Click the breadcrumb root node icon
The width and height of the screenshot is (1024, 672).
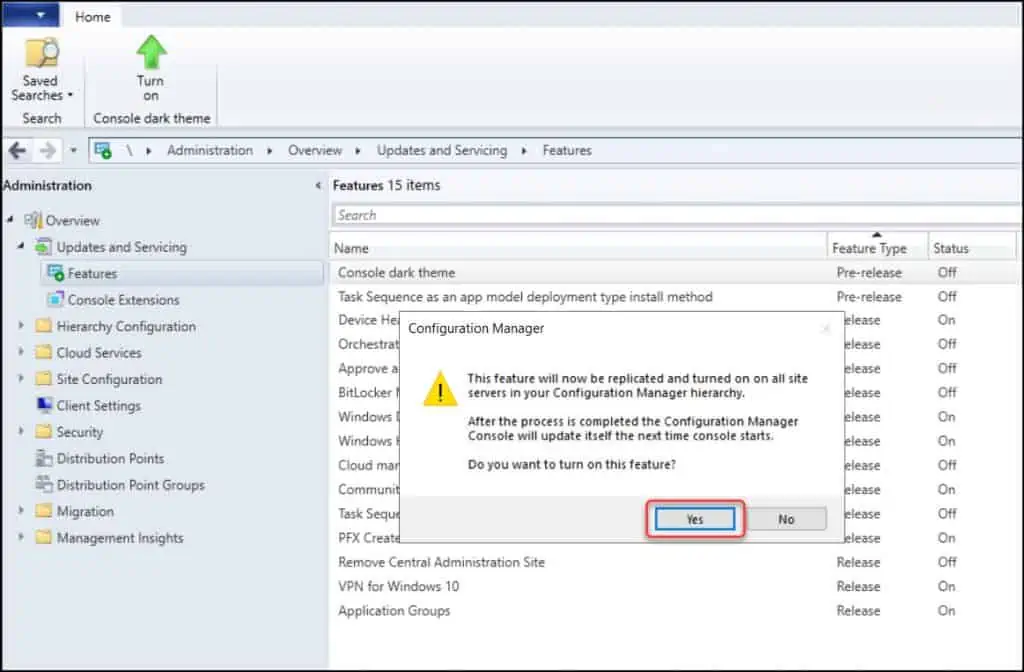point(103,151)
